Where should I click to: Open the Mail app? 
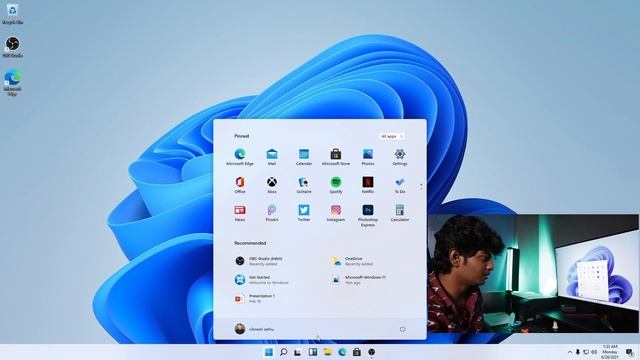tap(272, 157)
